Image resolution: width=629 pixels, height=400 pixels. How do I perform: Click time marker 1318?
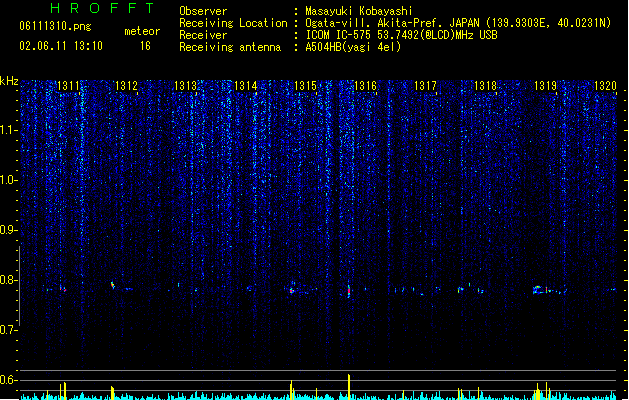485,86
